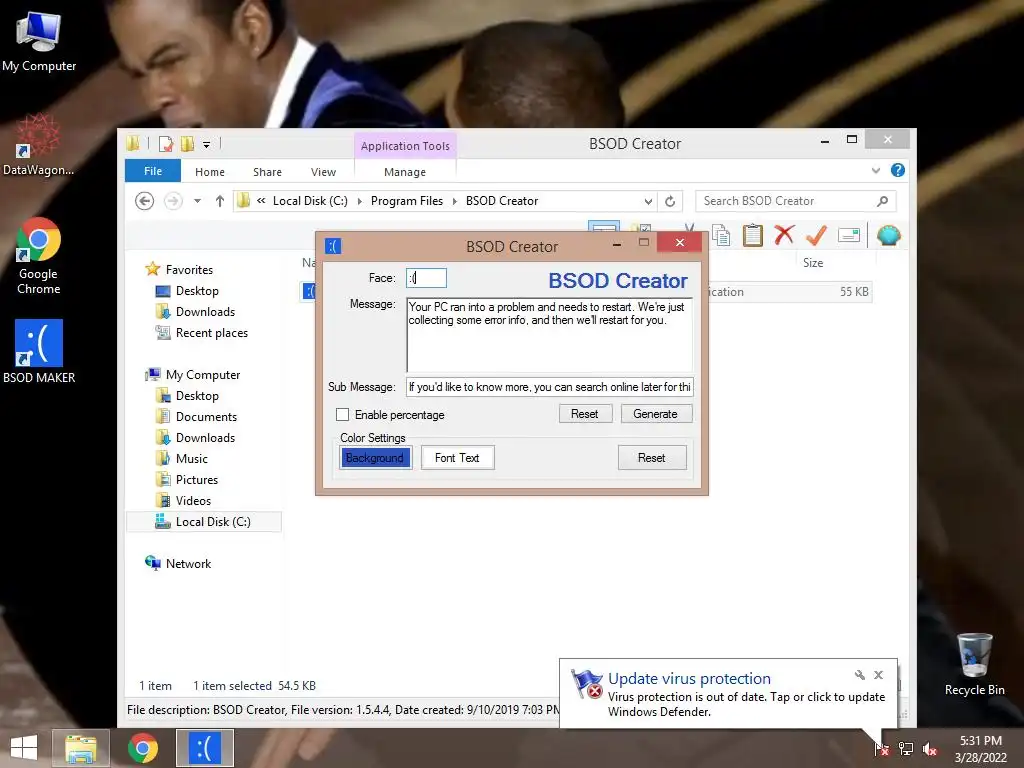Open the BSOD MAKER desktop shortcut
1024x768 pixels.
point(39,351)
